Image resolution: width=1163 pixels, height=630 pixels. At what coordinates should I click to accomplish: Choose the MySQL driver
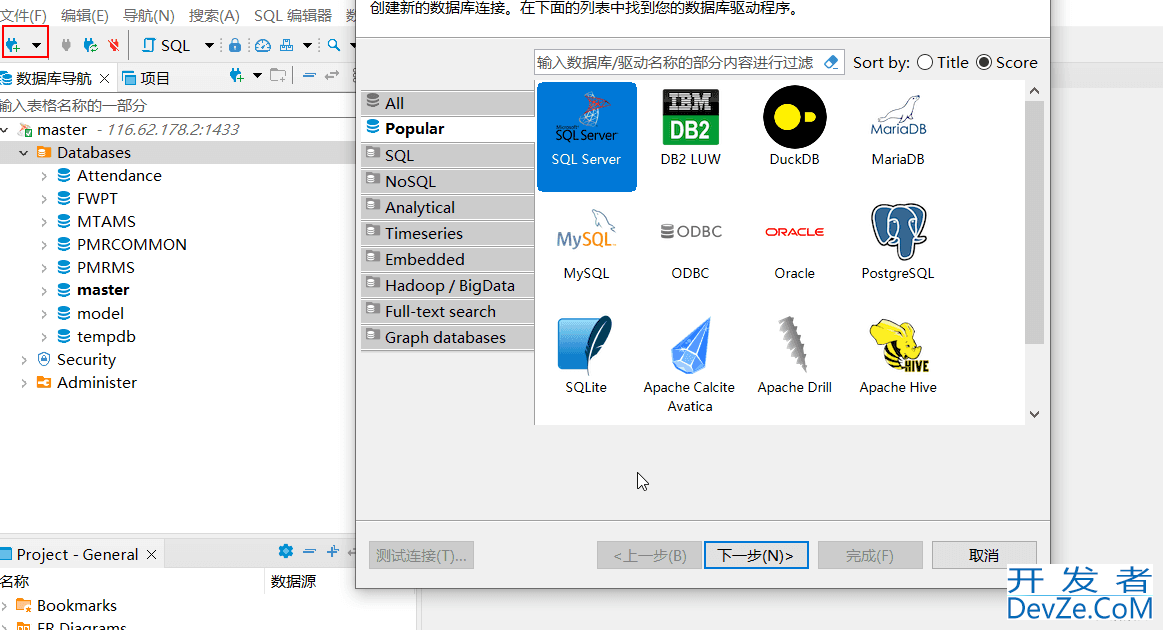click(x=586, y=243)
